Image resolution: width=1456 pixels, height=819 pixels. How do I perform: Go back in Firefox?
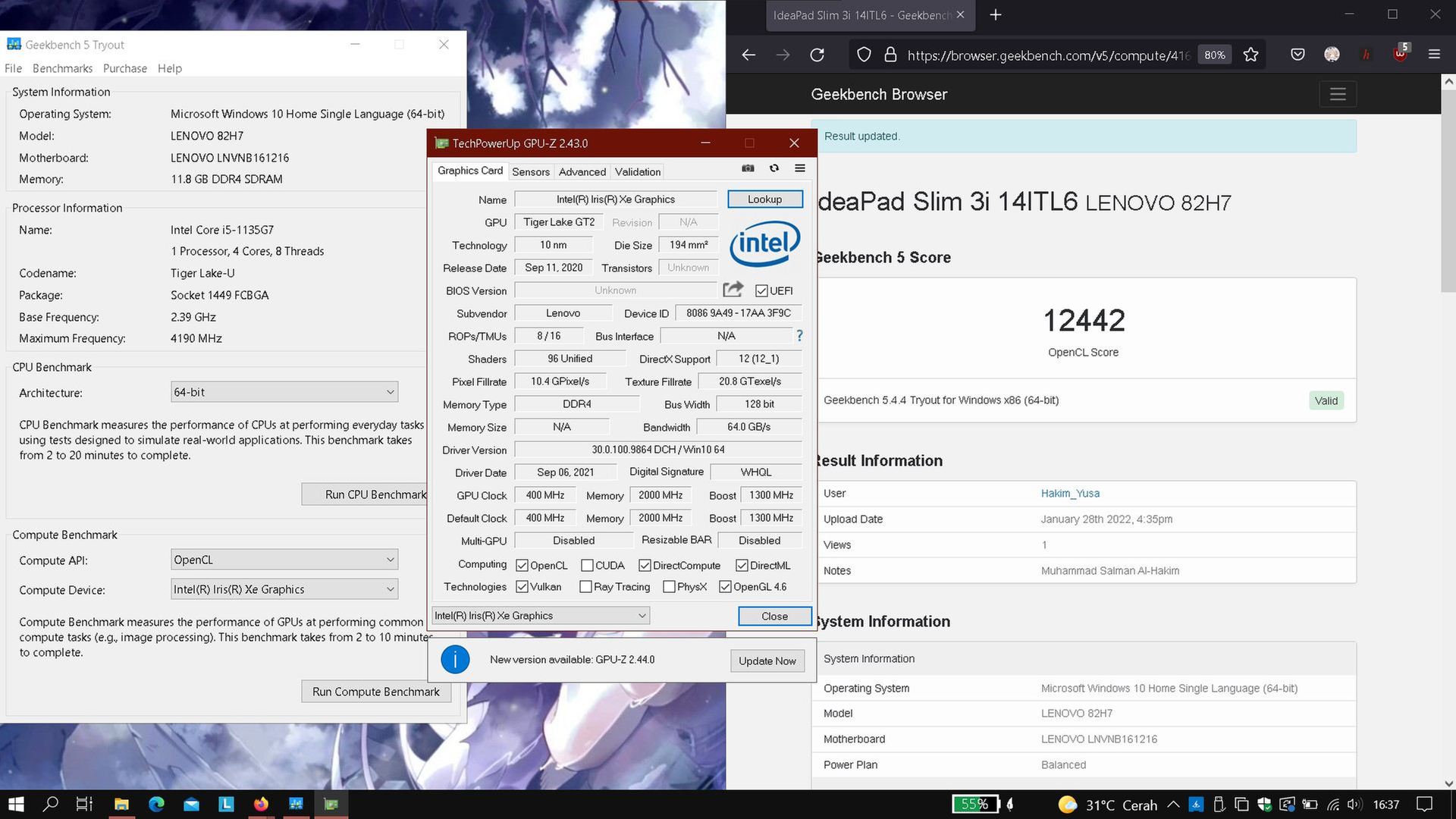[748, 55]
